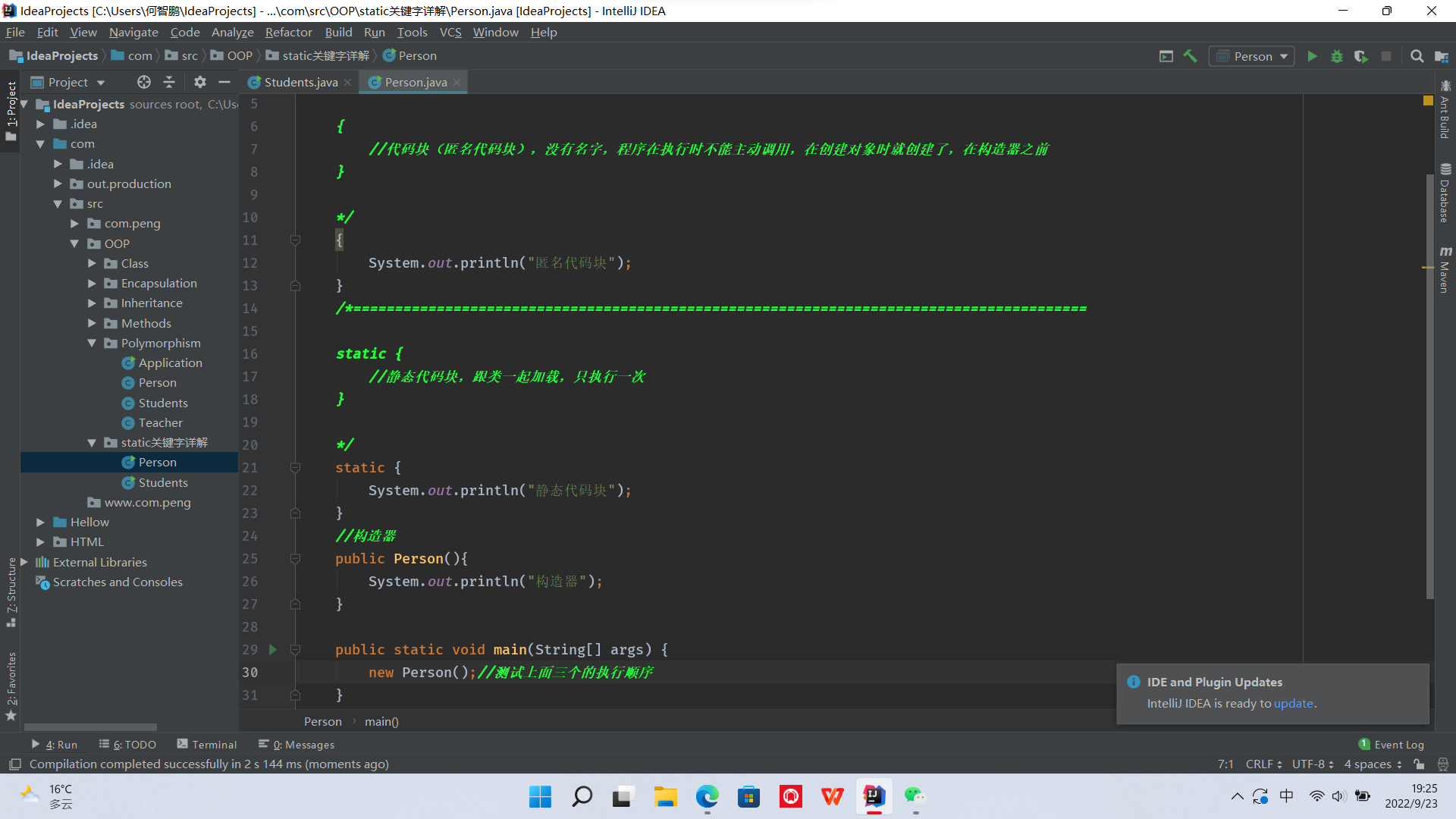Click the Project panel settings gear
1456x819 pixels.
click(199, 82)
